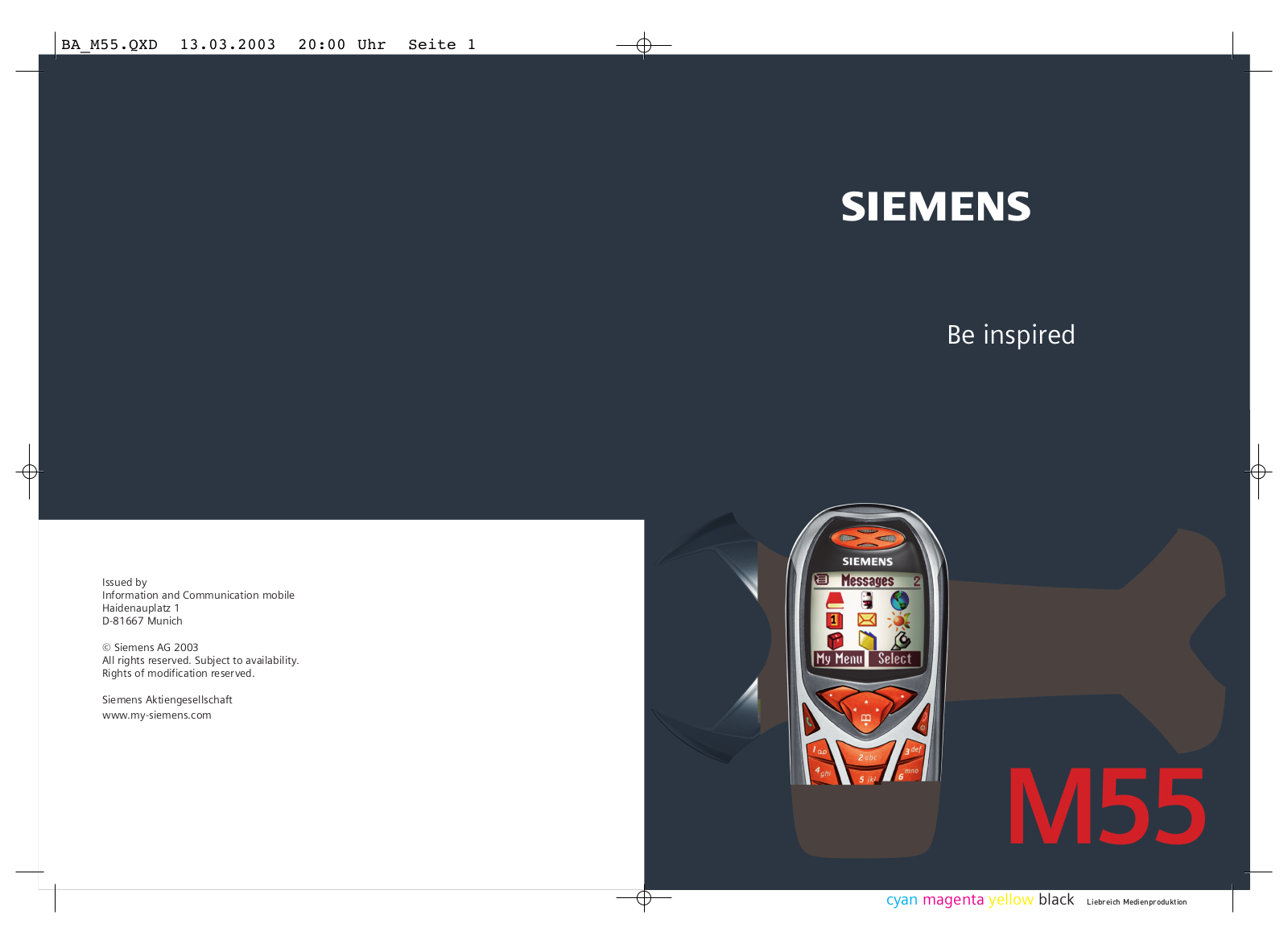Click the call records icon beside the globe
The image size is (1288, 944).
point(867,600)
